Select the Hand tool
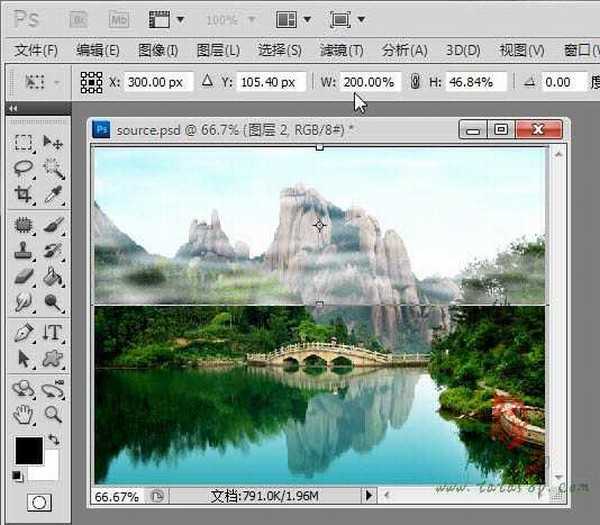The height and width of the screenshot is (525, 600). [24, 413]
